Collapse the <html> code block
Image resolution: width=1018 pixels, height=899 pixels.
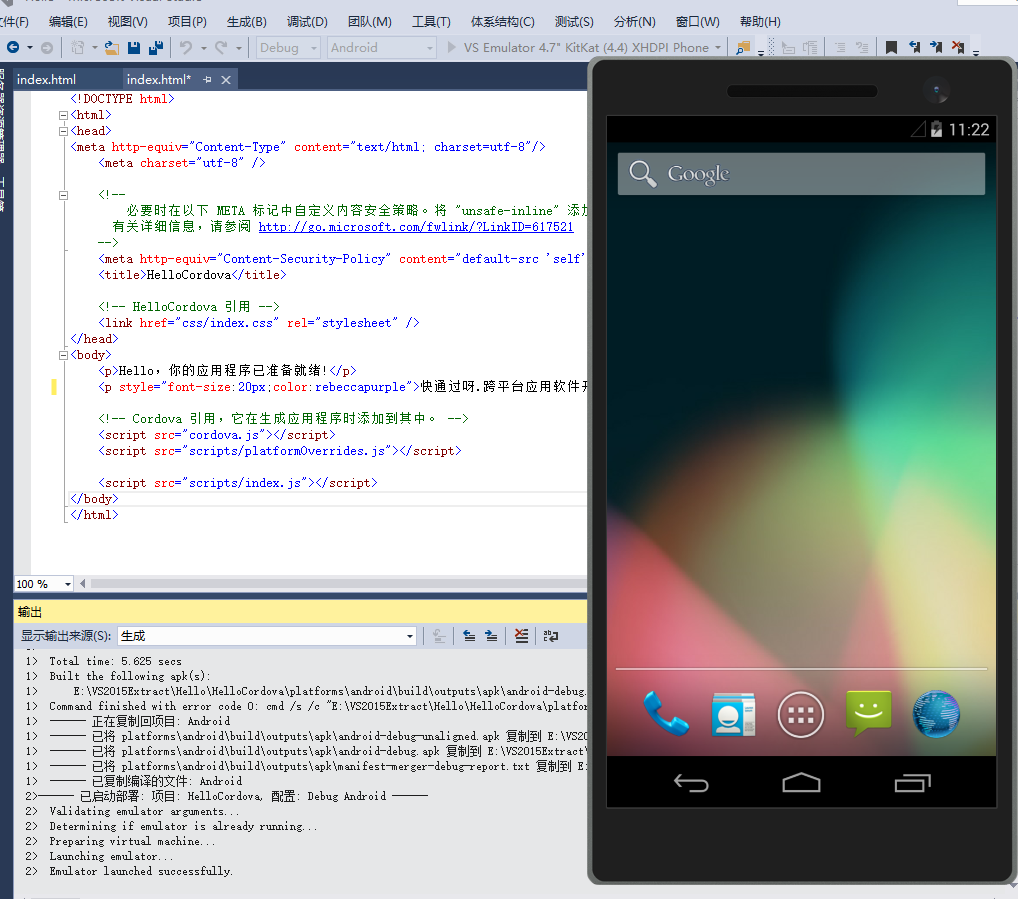[x=63, y=116]
